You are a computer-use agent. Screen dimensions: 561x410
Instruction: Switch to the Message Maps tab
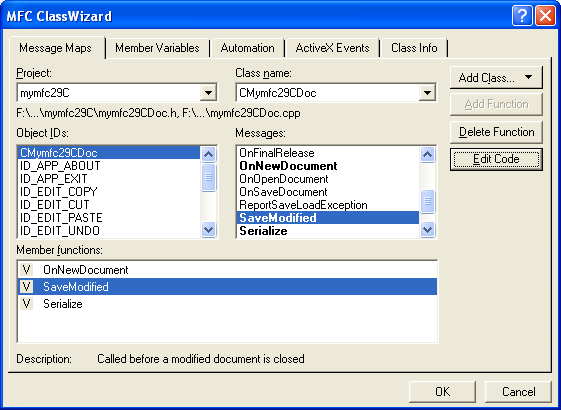[55, 48]
